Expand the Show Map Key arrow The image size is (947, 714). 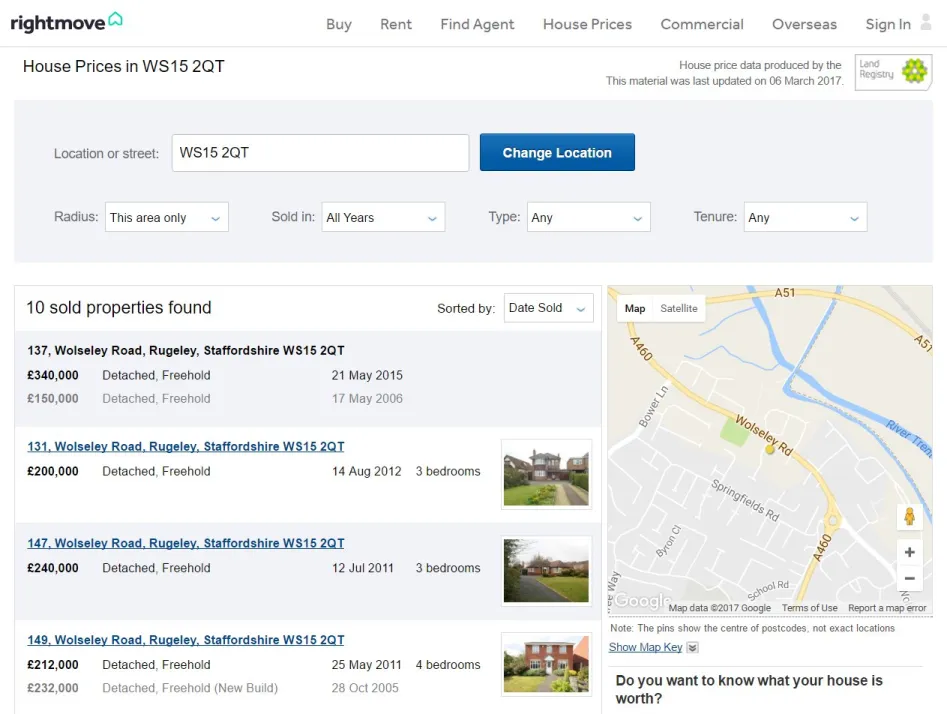click(x=692, y=648)
